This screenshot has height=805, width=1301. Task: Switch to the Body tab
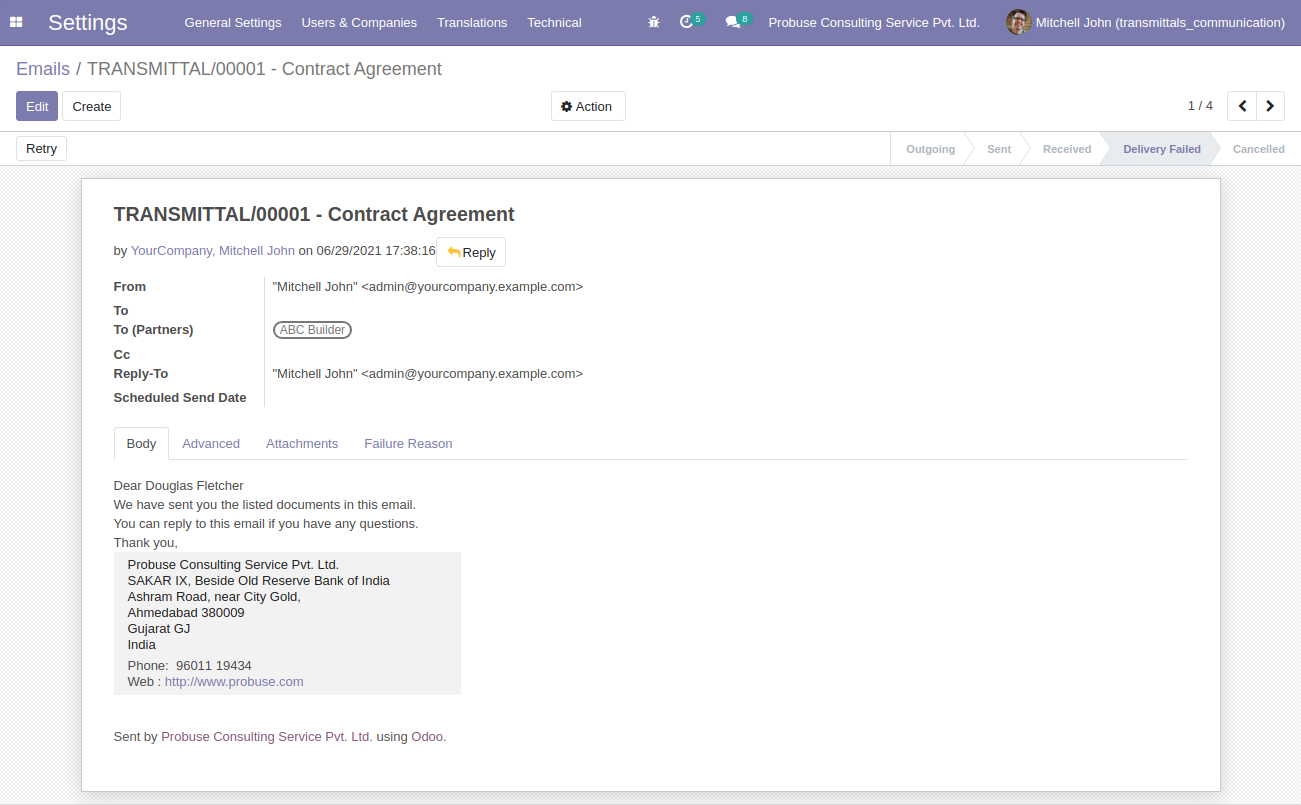[141, 444]
